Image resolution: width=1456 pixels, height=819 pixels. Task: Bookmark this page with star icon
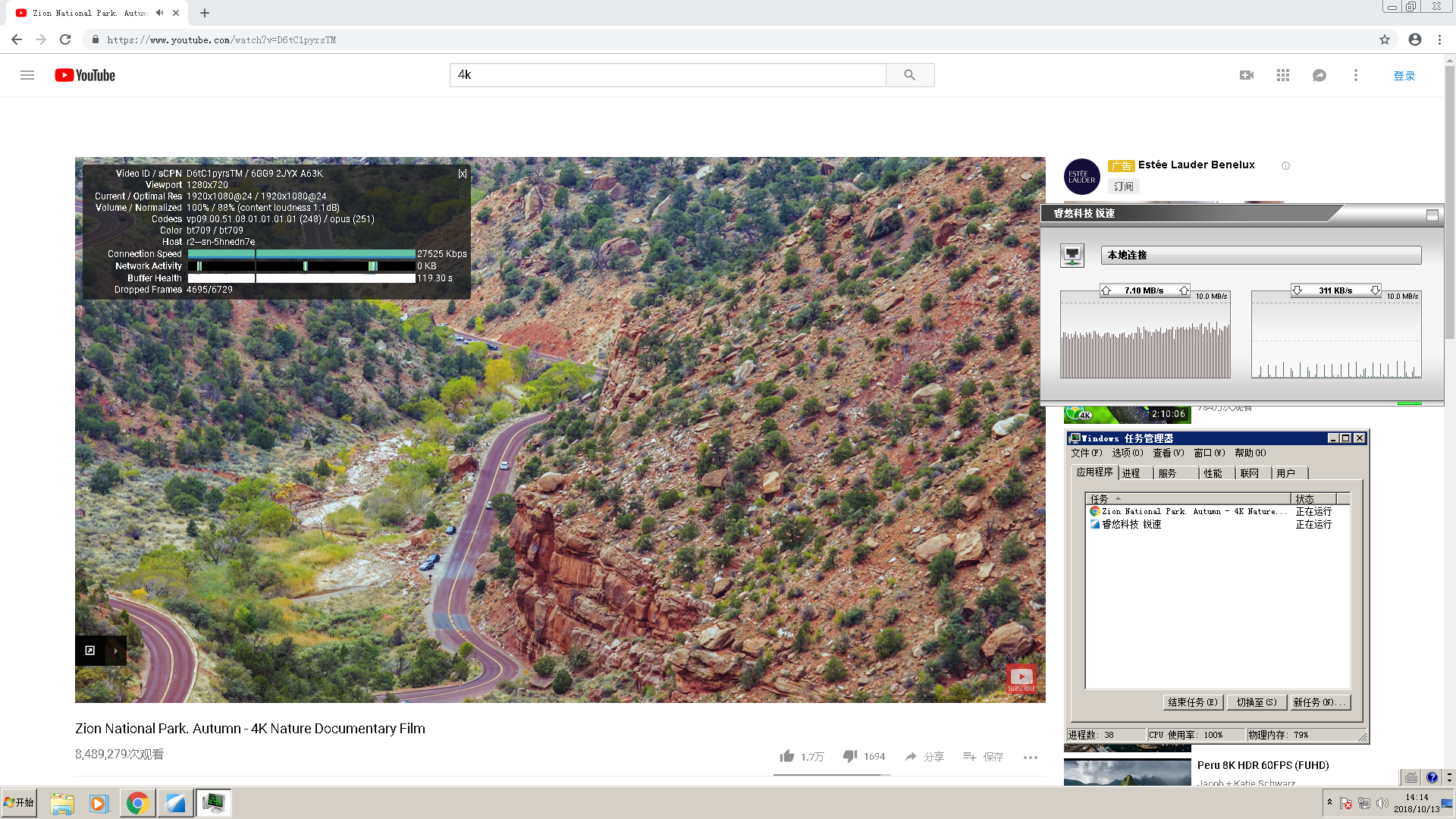(1384, 39)
